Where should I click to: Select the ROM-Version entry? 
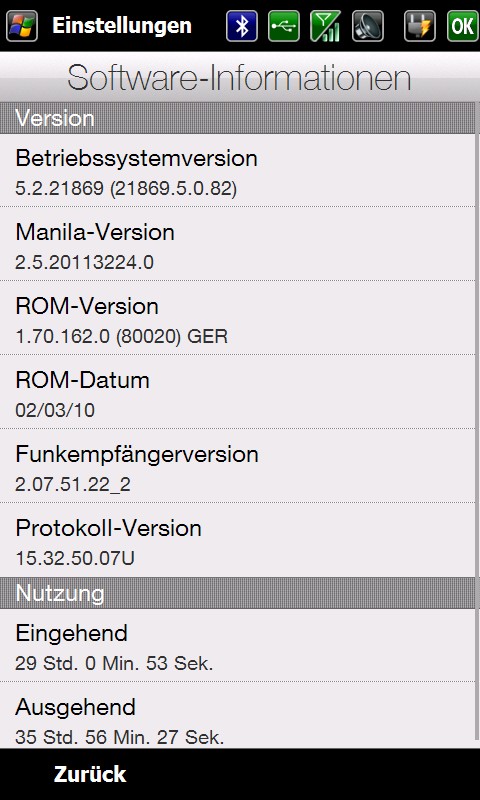click(x=238, y=318)
